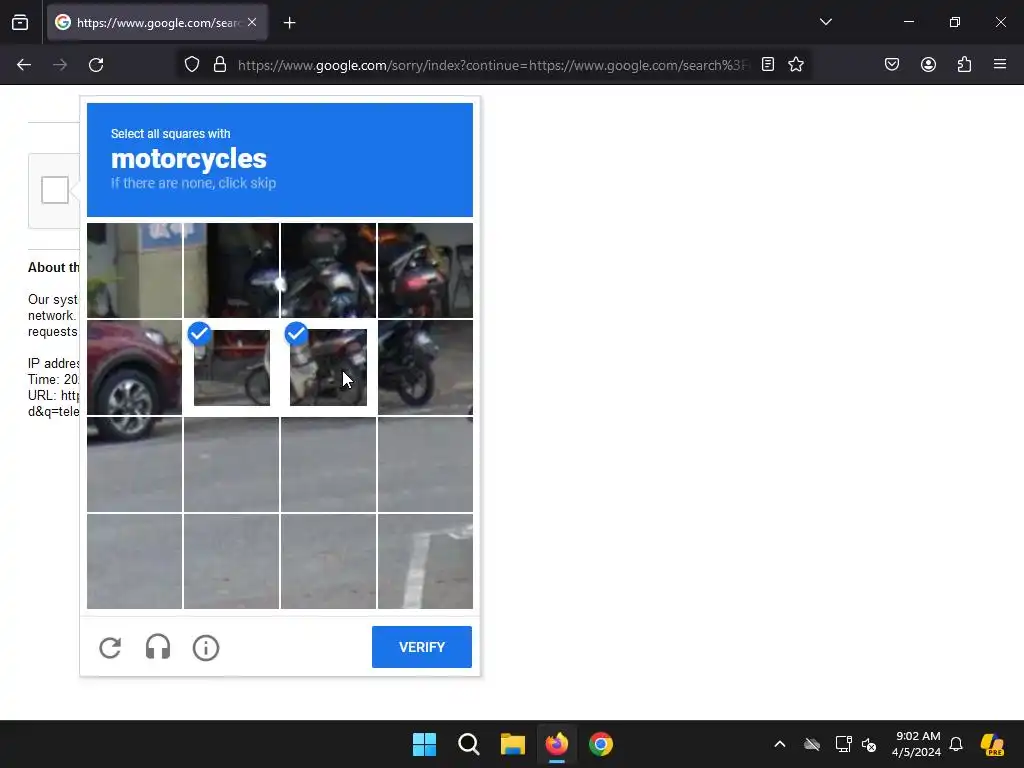Click the URL address field

point(494,65)
